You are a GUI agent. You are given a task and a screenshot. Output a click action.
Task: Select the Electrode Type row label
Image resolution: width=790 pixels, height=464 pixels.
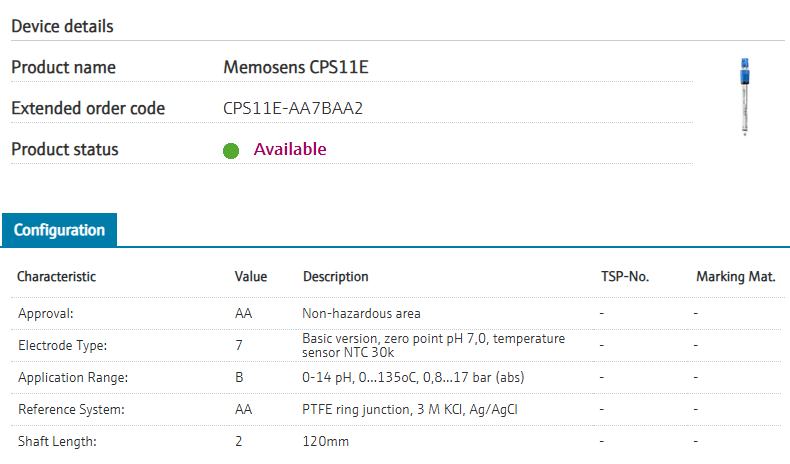(x=63, y=345)
